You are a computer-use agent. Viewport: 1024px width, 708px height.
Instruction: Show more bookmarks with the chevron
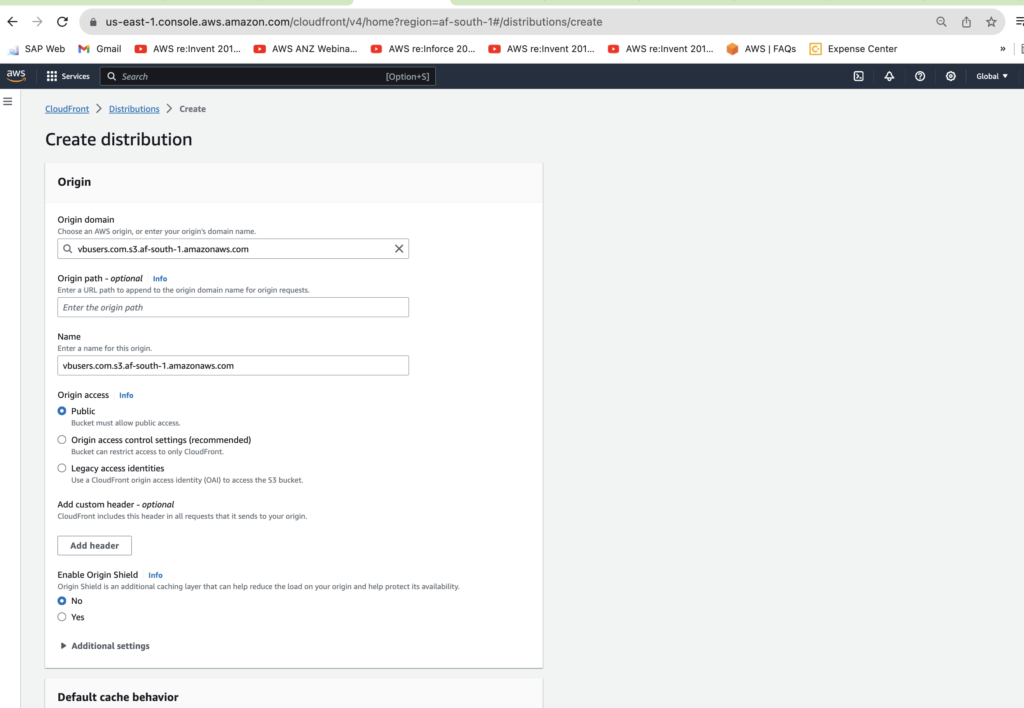coord(1002,48)
